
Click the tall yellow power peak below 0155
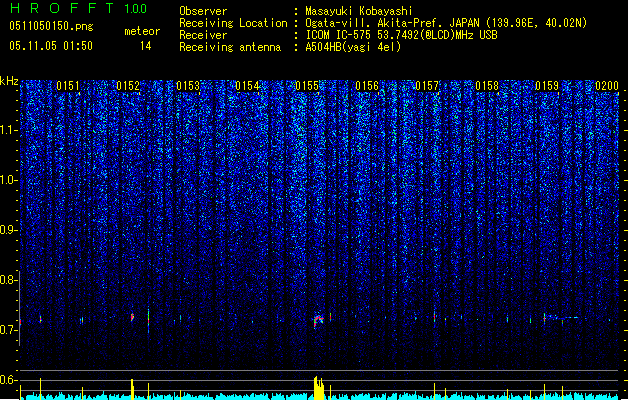point(319,388)
